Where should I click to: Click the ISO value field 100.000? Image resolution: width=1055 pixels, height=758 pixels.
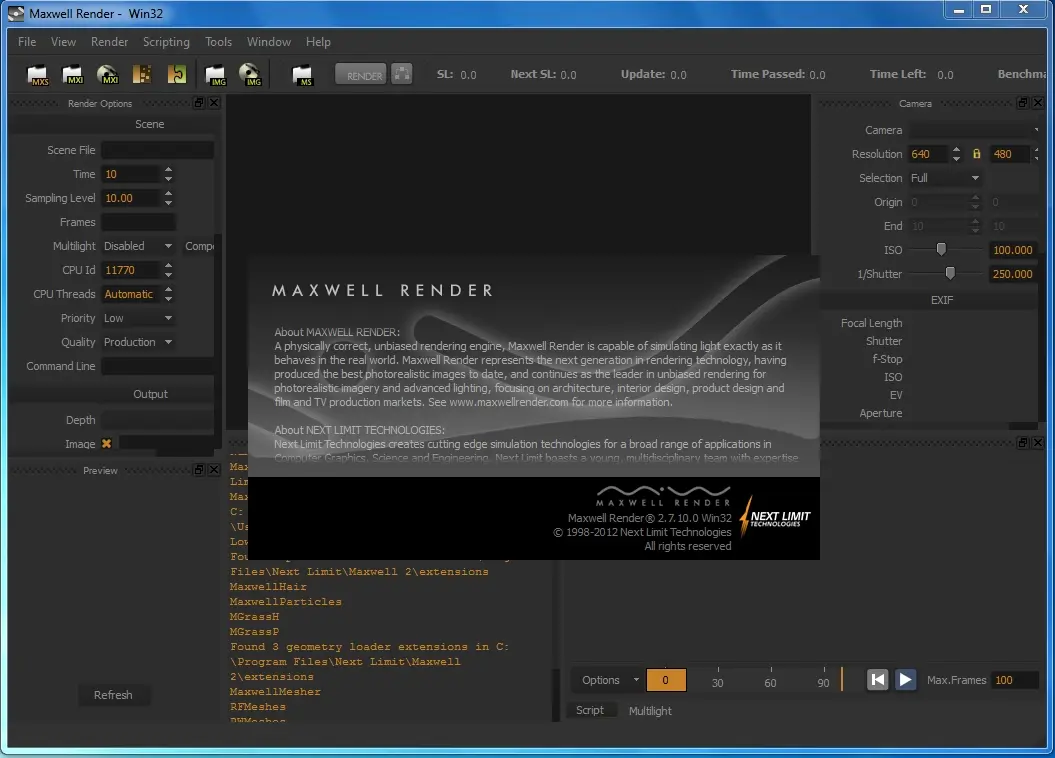coord(1013,250)
